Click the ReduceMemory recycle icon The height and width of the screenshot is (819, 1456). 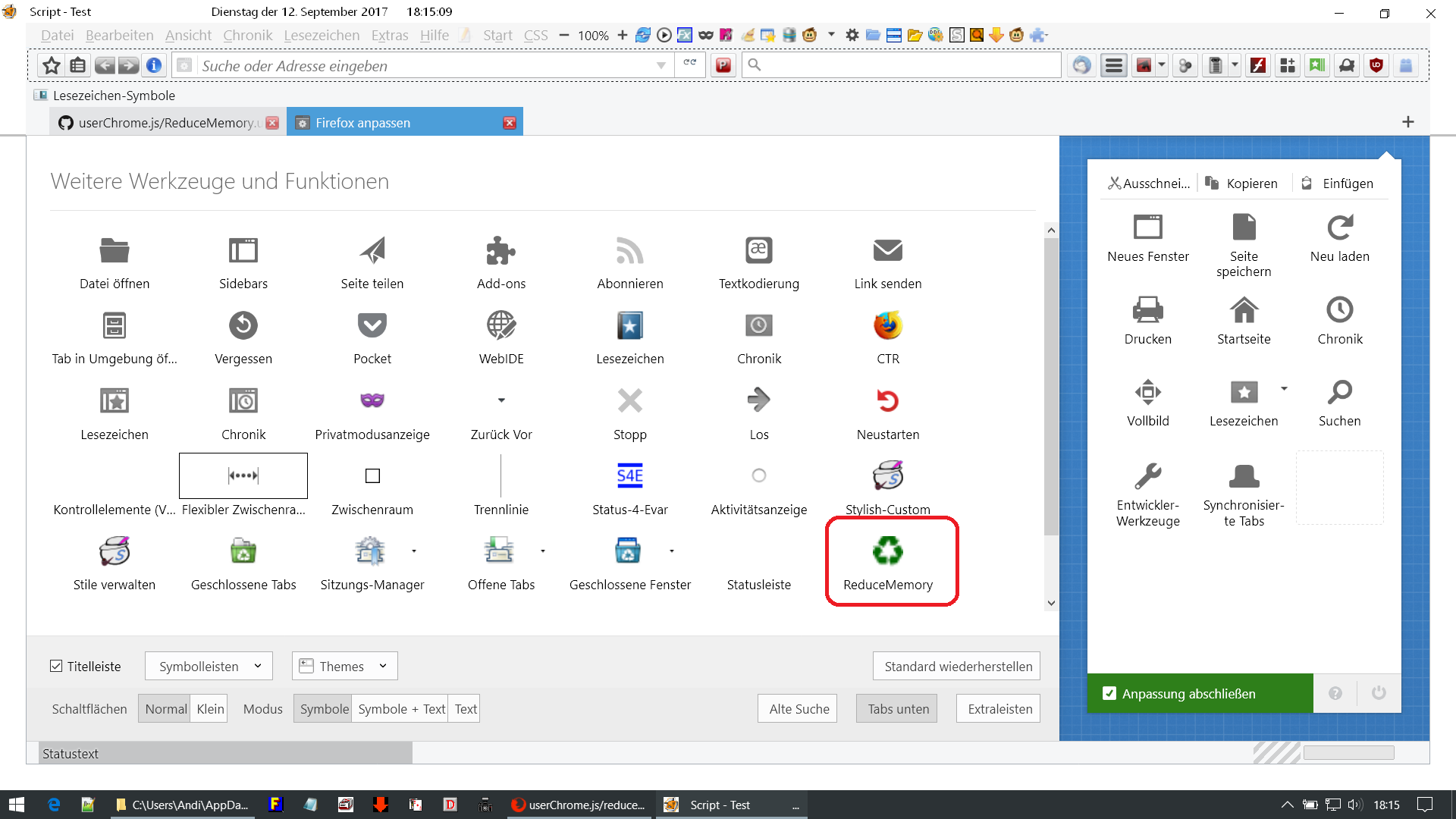887,551
